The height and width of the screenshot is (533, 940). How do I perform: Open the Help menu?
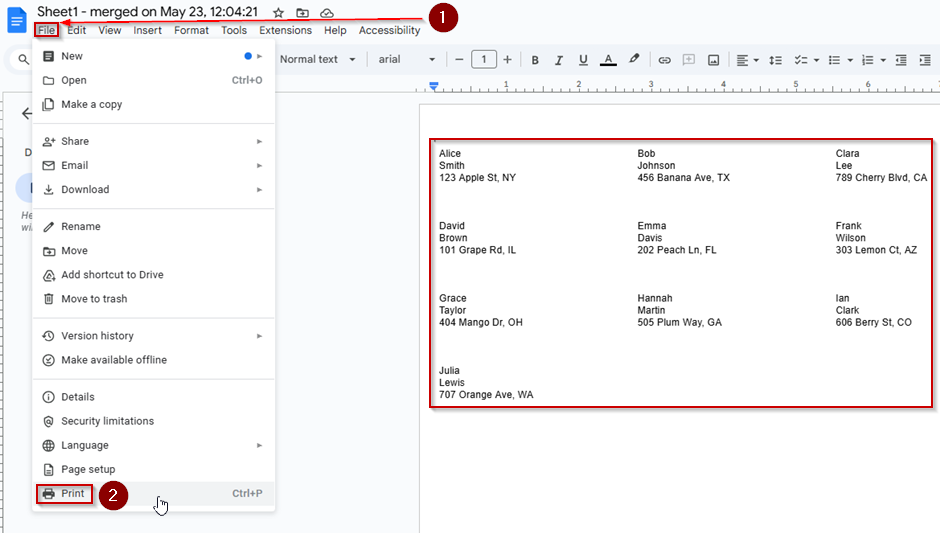[x=335, y=30]
